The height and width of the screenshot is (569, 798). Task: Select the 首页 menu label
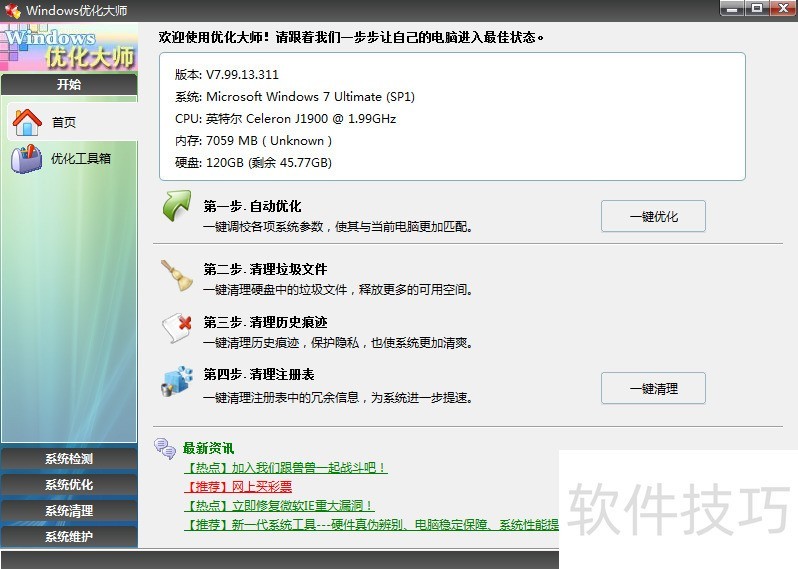[64, 122]
